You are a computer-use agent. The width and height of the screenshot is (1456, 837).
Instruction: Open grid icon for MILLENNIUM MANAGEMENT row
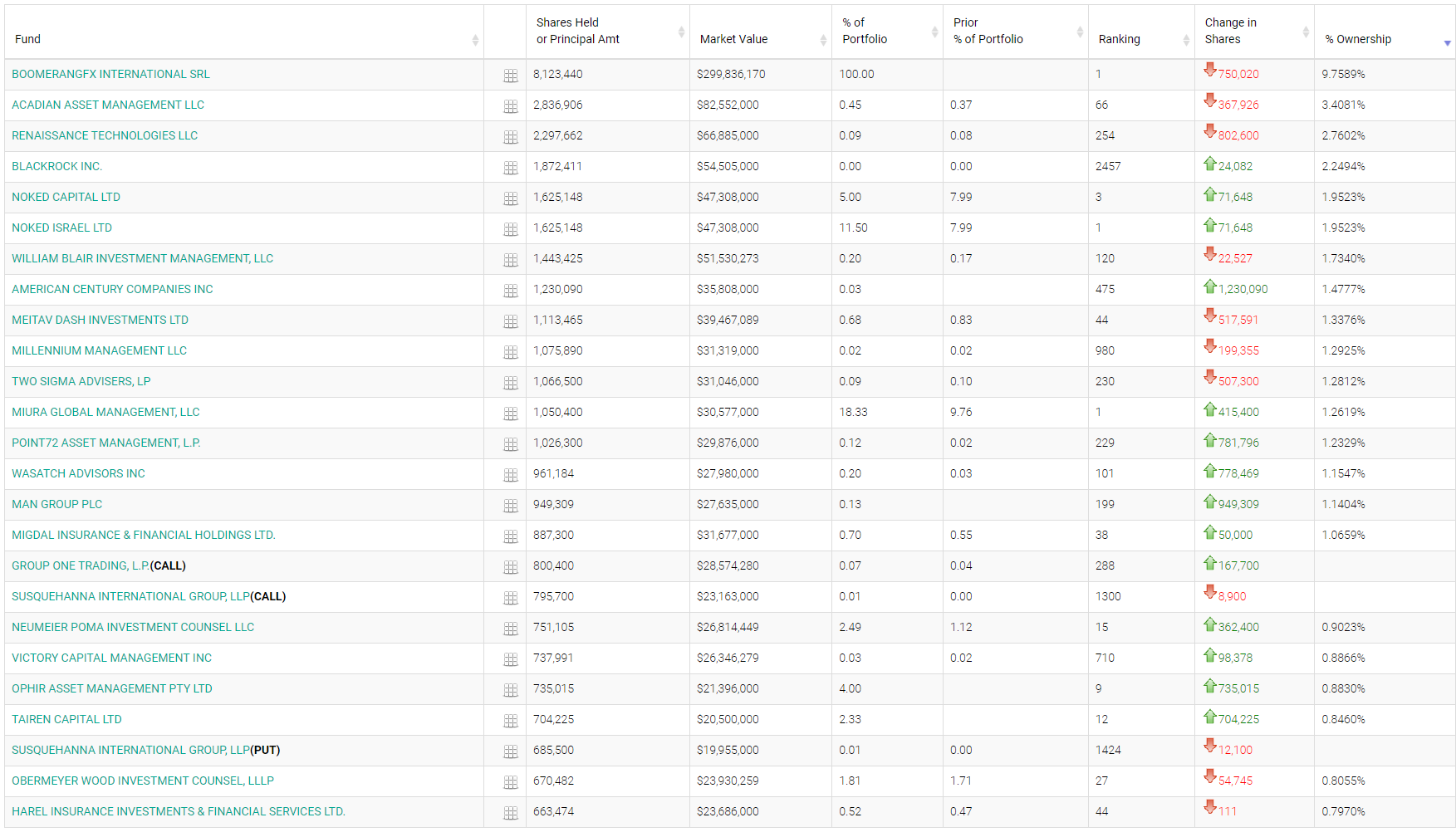pos(511,352)
